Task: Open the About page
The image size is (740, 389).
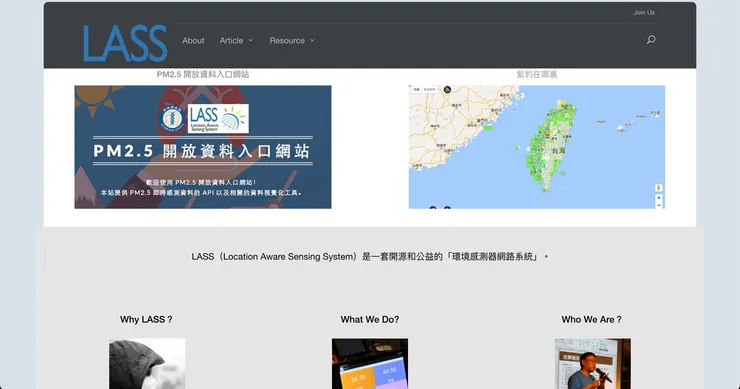Action: tap(193, 41)
